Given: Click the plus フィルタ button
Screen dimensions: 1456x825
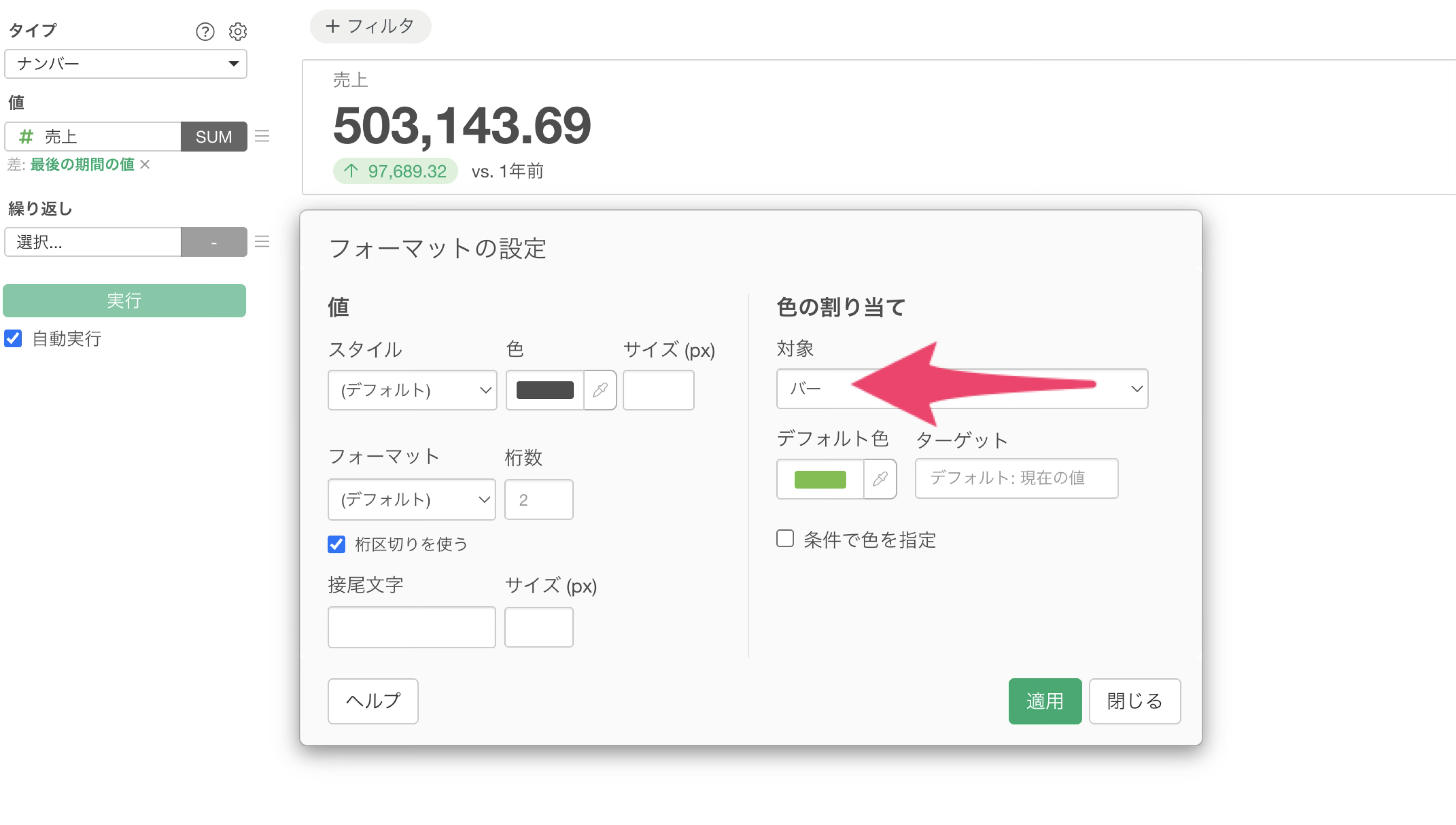Looking at the screenshot, I should point(370,26).
